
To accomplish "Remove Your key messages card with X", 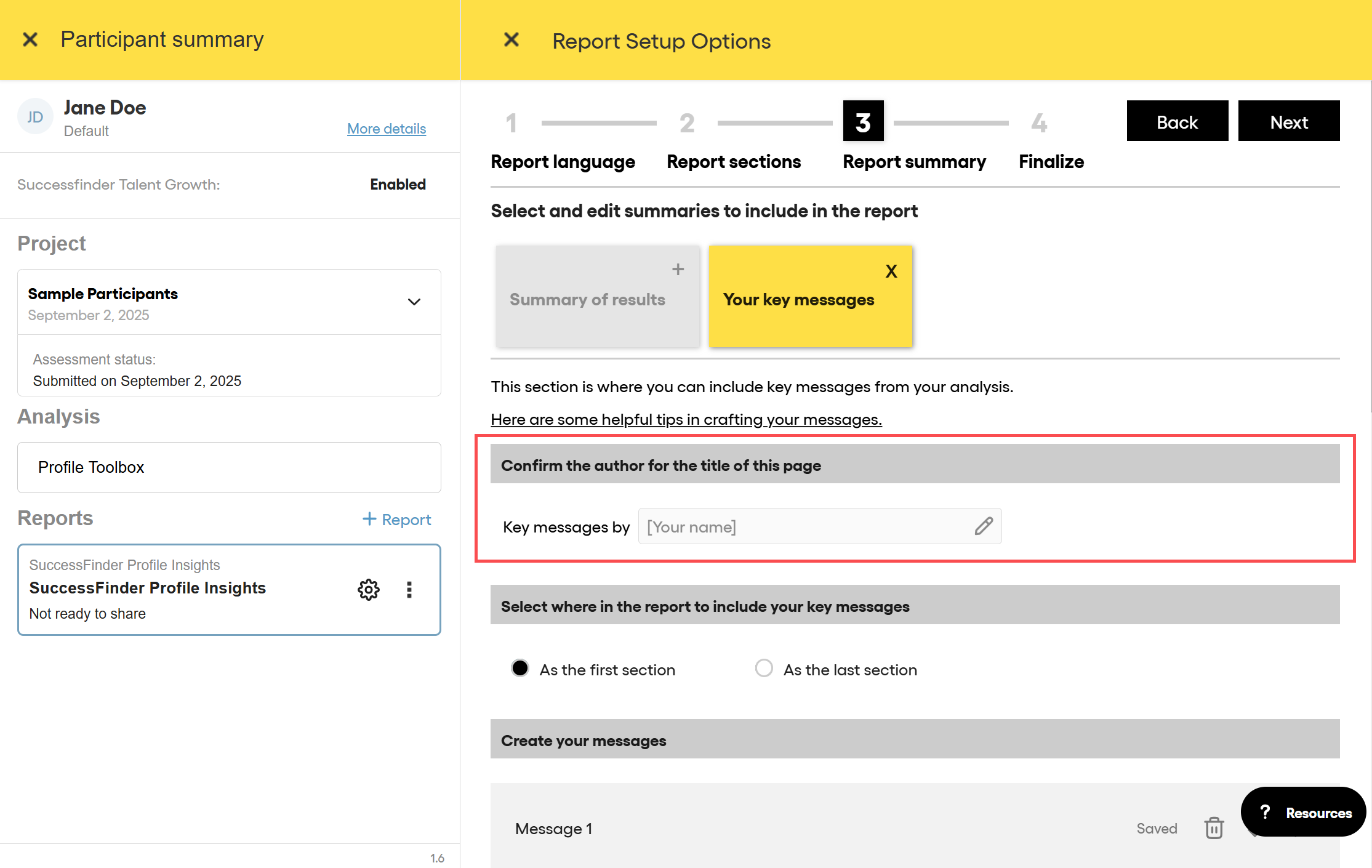I will 891,271.
